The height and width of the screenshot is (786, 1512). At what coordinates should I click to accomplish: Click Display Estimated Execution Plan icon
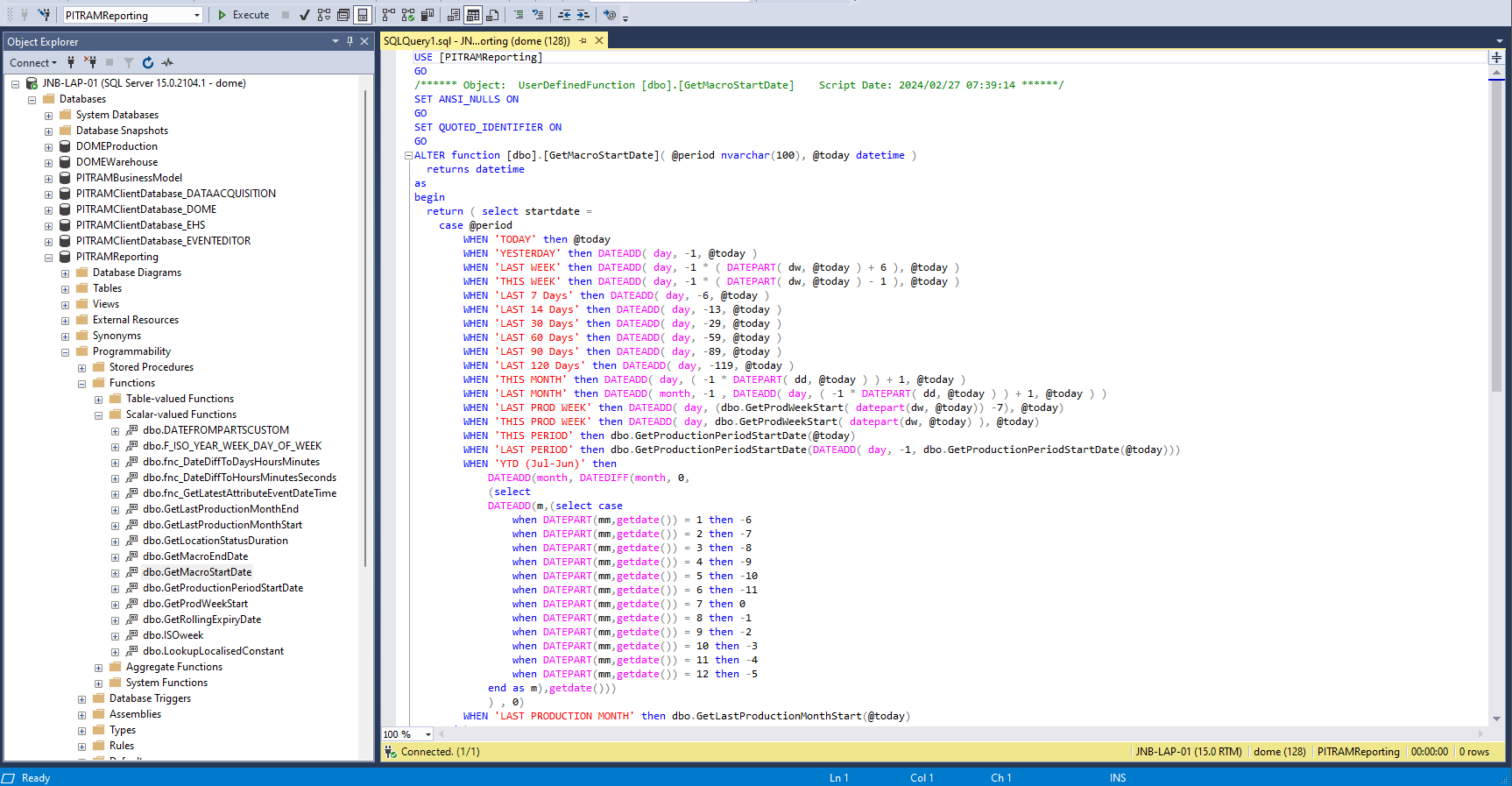coord(324,15)
